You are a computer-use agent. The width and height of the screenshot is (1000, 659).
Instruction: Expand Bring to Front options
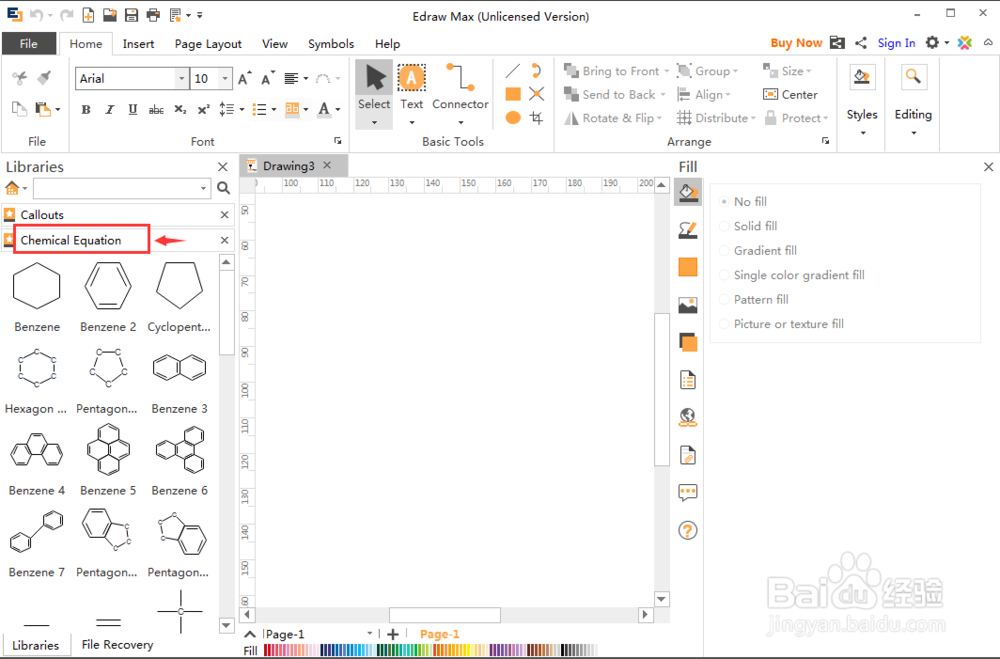(x=666, y=71)
